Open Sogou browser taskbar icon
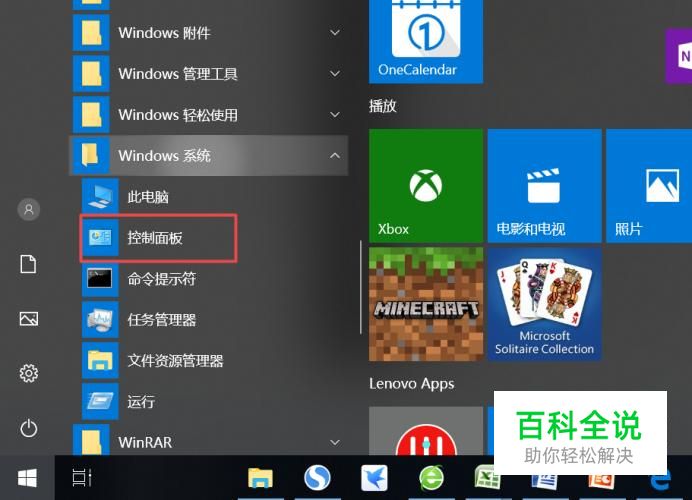The width and height of the screenshot is (692, 500). tap(317, 478)
